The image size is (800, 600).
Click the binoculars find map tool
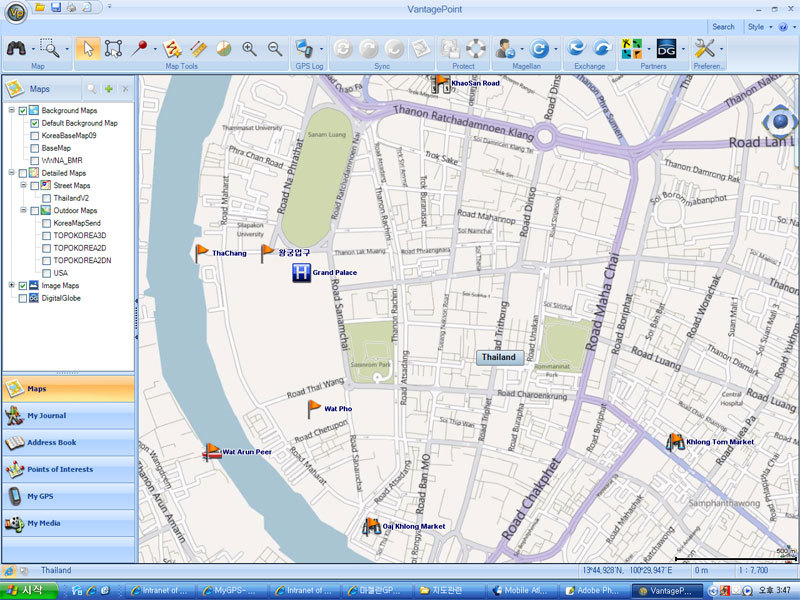coord(16,48)
